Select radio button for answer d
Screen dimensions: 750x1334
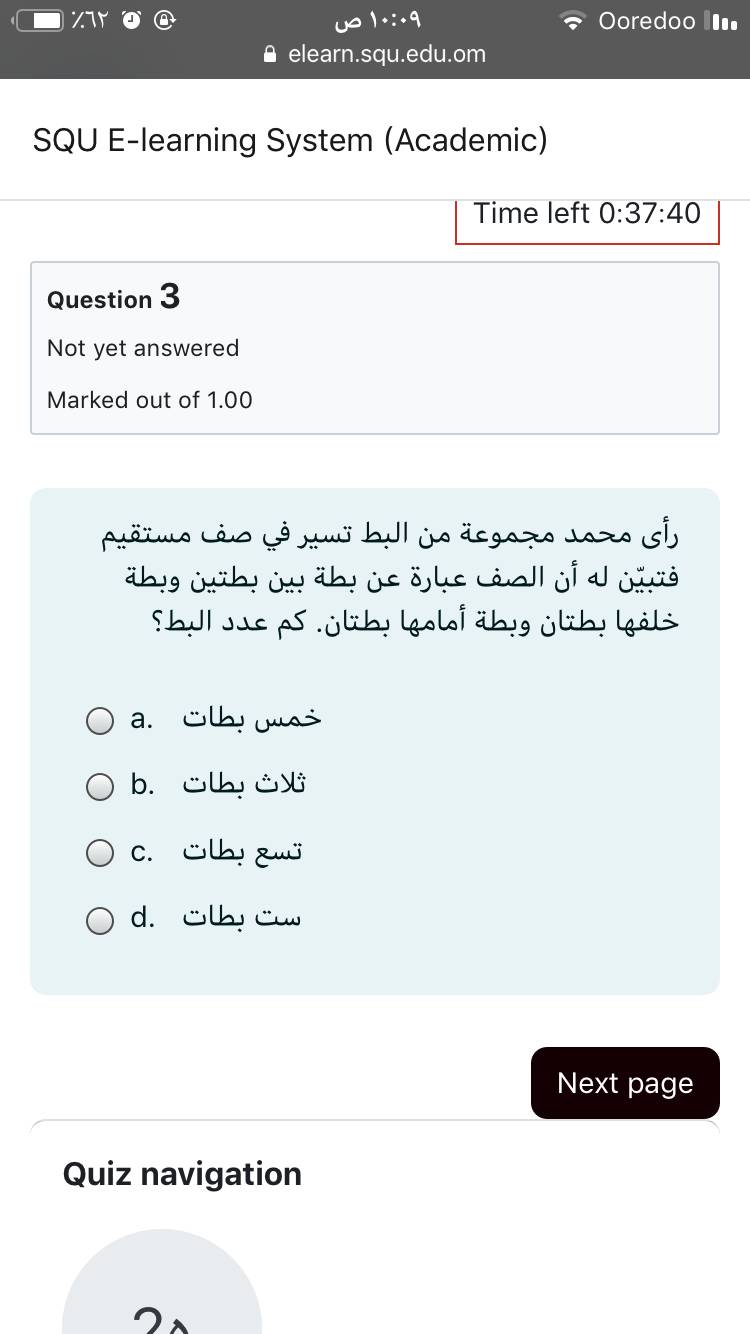100,919
